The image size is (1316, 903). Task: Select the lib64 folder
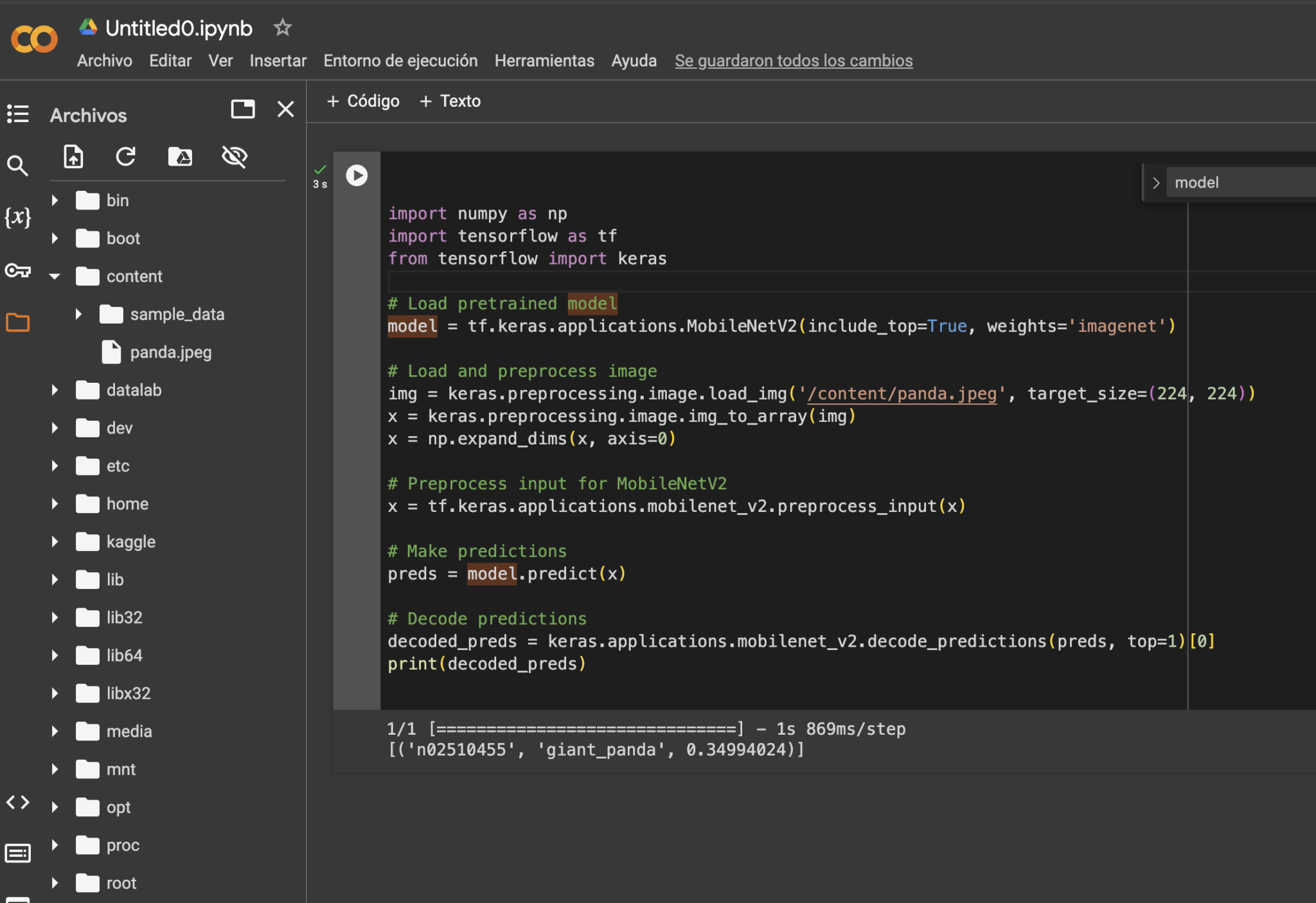click(124, 655)
